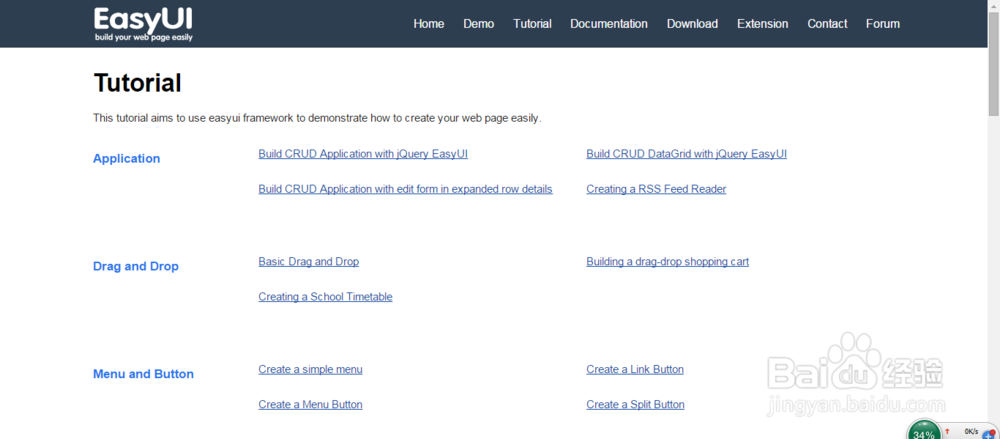Viewport: 1000px width, 439px height.
Task: Go to the Download page
Action: tap(692, 24)
